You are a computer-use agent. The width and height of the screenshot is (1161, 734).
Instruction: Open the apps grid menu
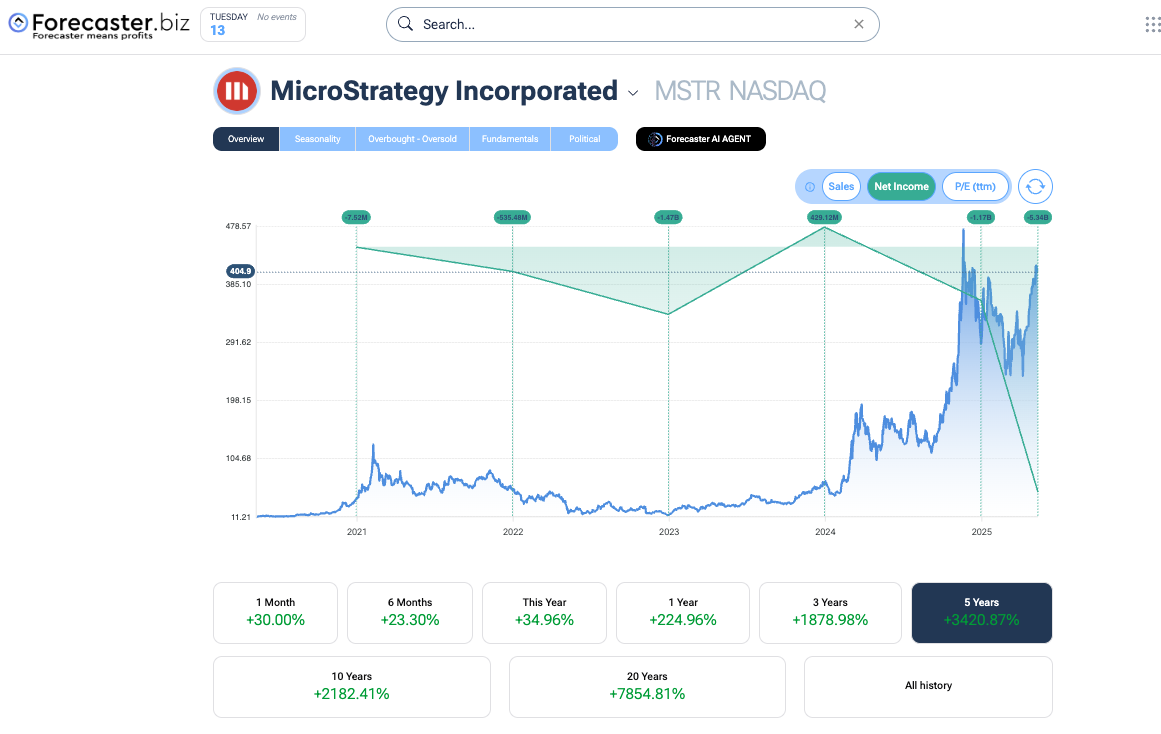click(1152, 25)
